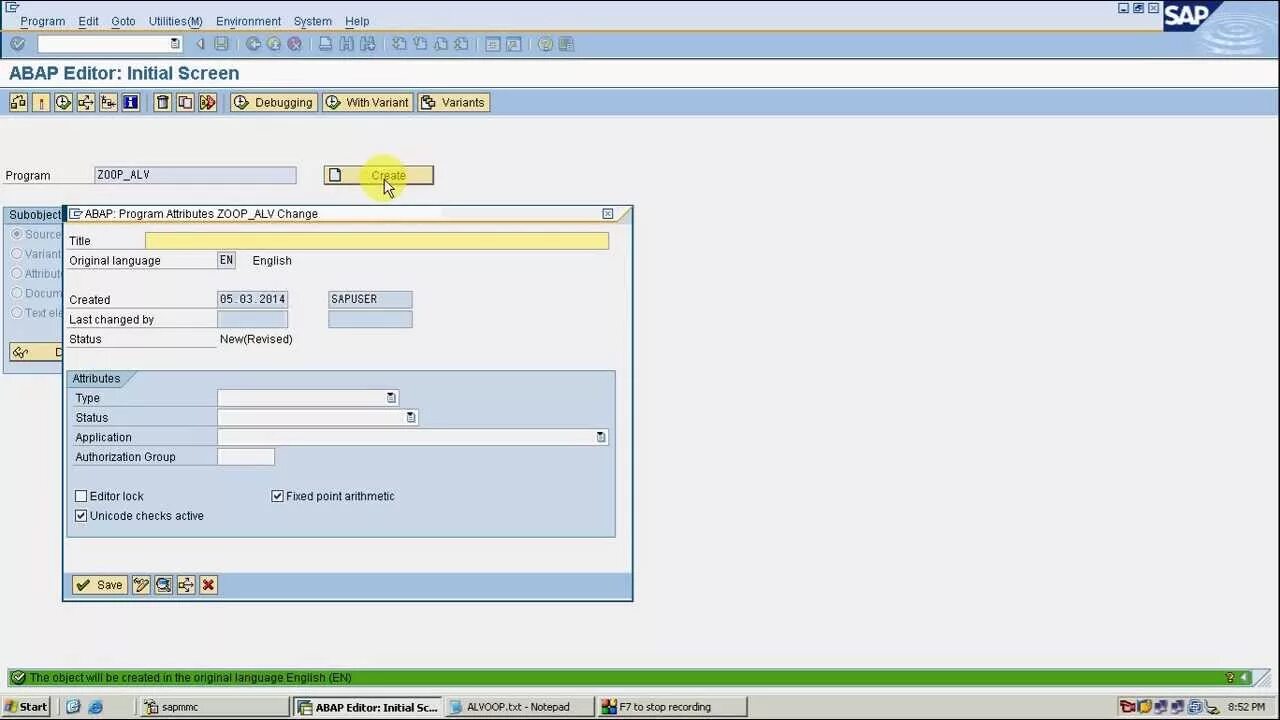Click the Variants toolbar button
The image size is (1280, 720).
click(x=453, y=102)
